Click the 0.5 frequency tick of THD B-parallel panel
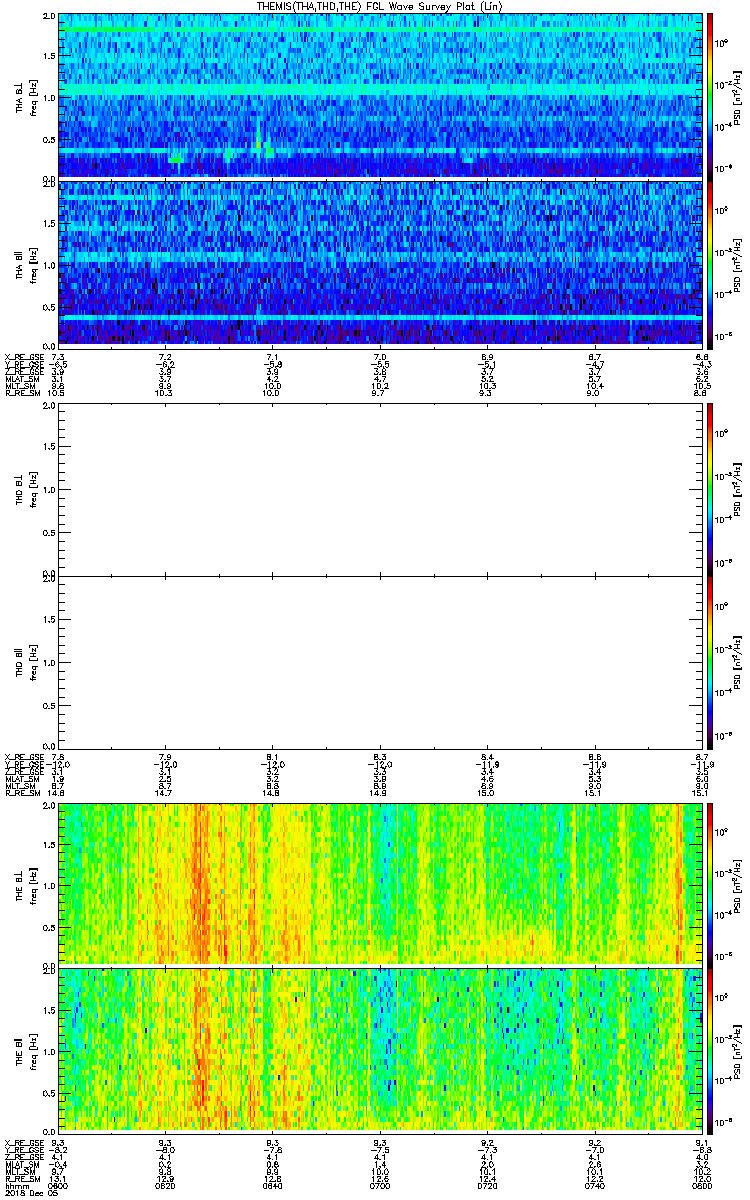Image resolution: width=750 pixels, height=1200 pixels. tap(49, 705)
